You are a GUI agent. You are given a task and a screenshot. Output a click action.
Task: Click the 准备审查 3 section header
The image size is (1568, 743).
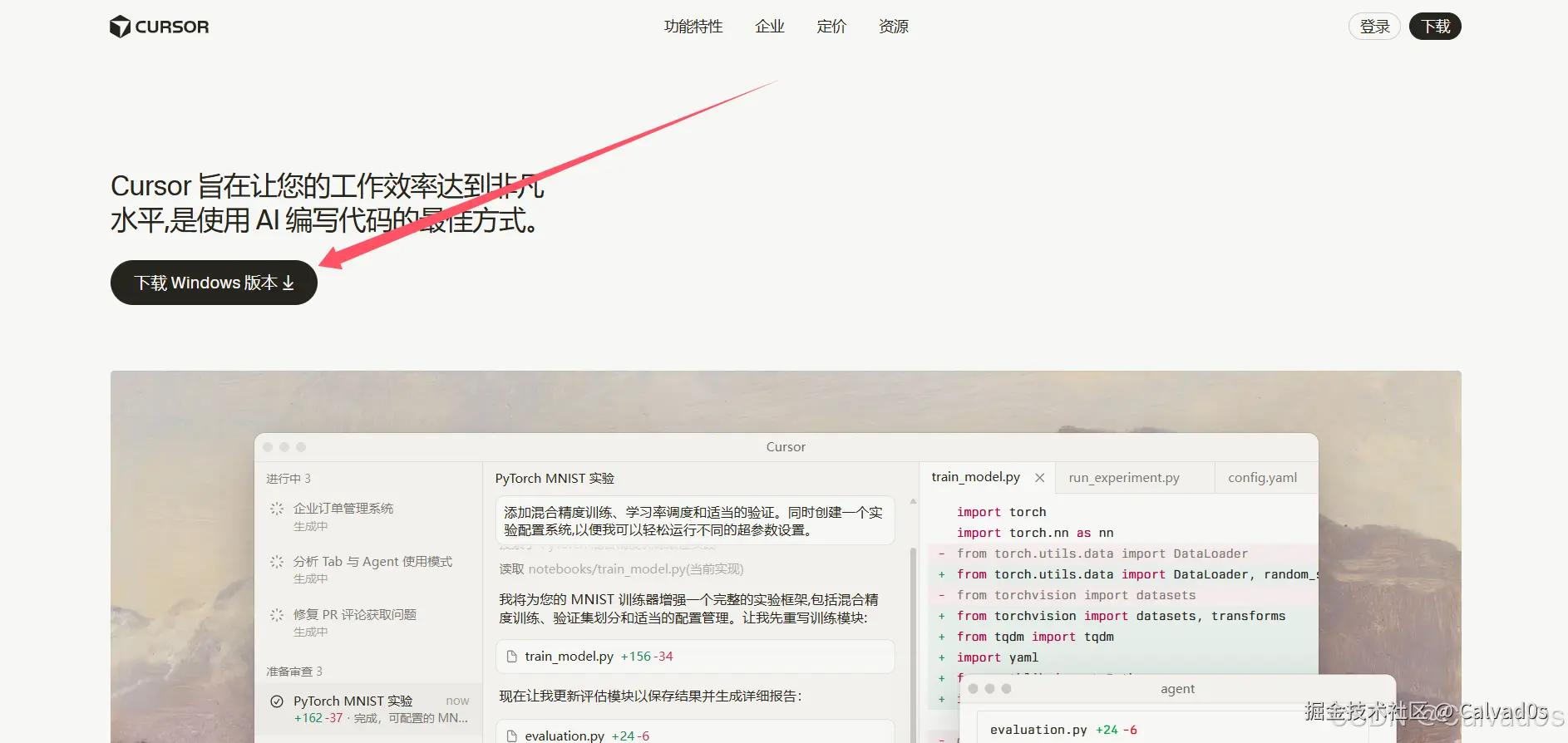click(294, 672)
